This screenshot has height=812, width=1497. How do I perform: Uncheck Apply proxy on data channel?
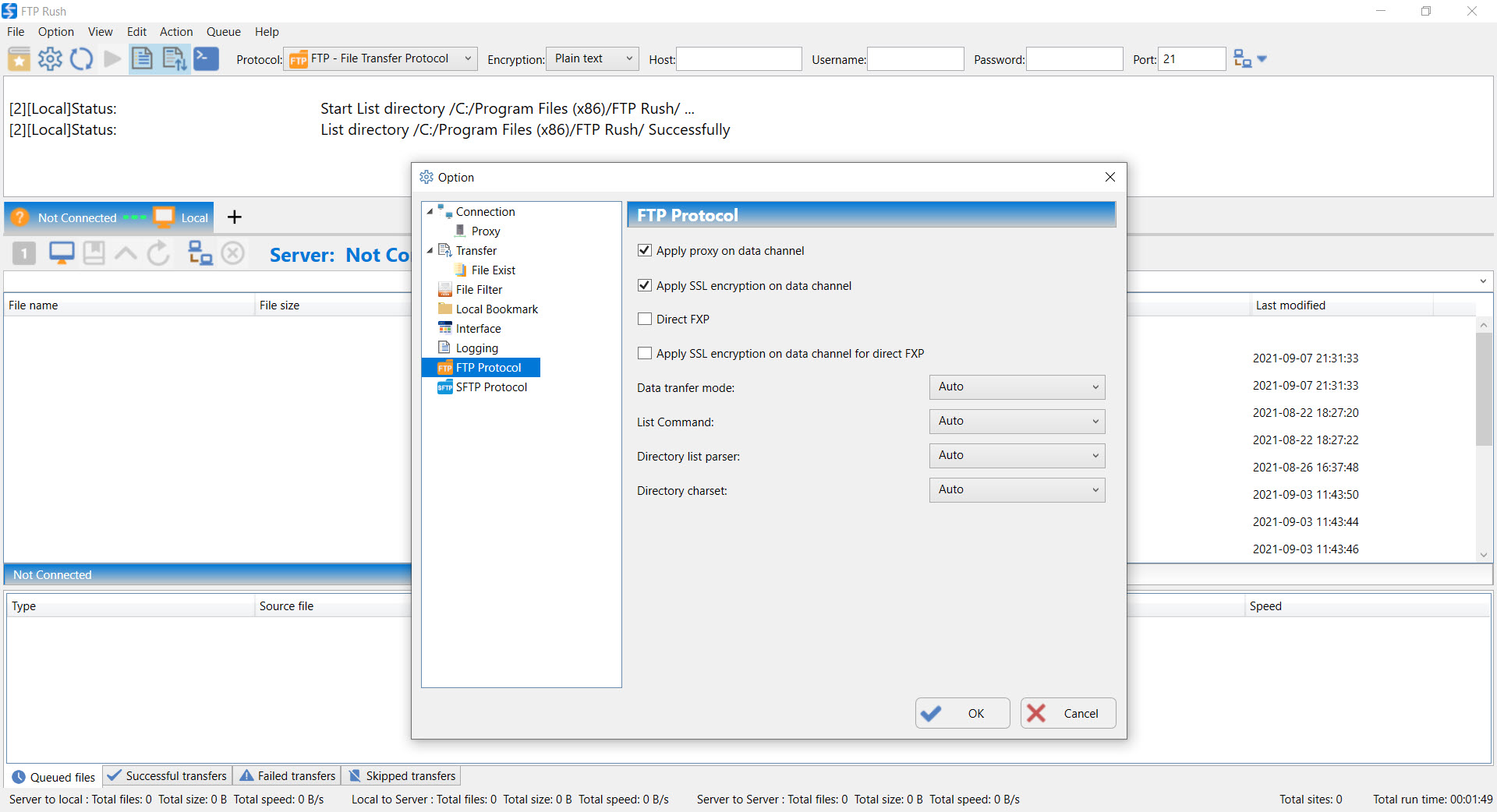click(x=645, y=250)
